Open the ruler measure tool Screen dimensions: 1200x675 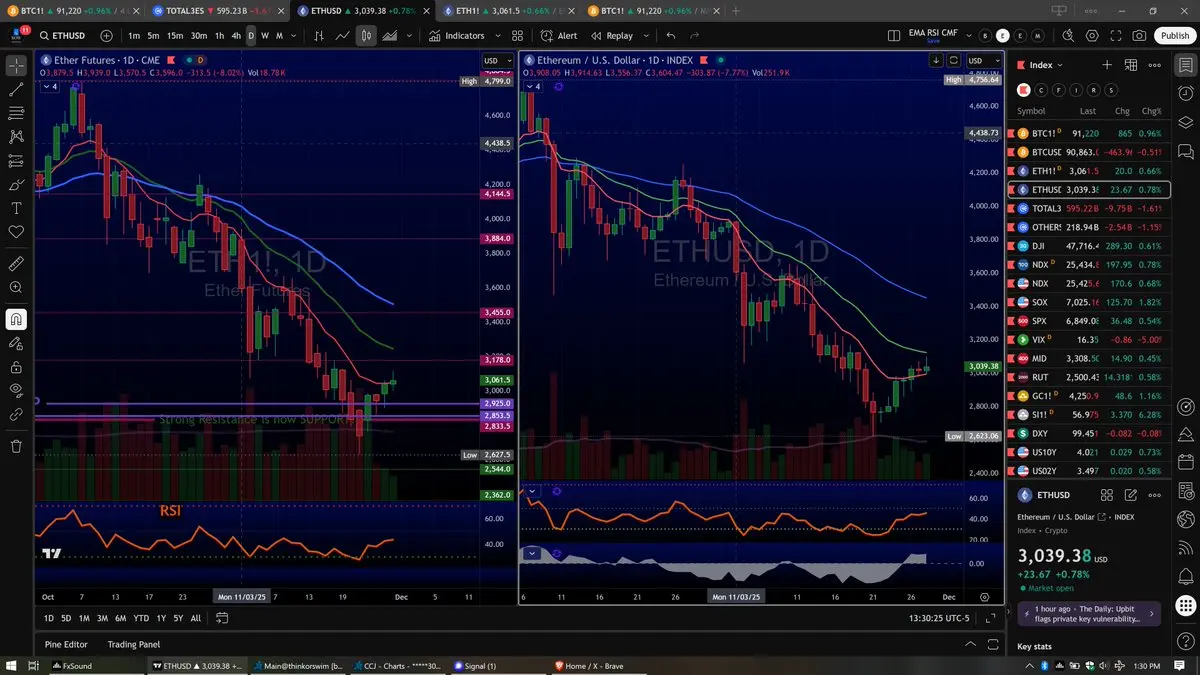point(16,264)
